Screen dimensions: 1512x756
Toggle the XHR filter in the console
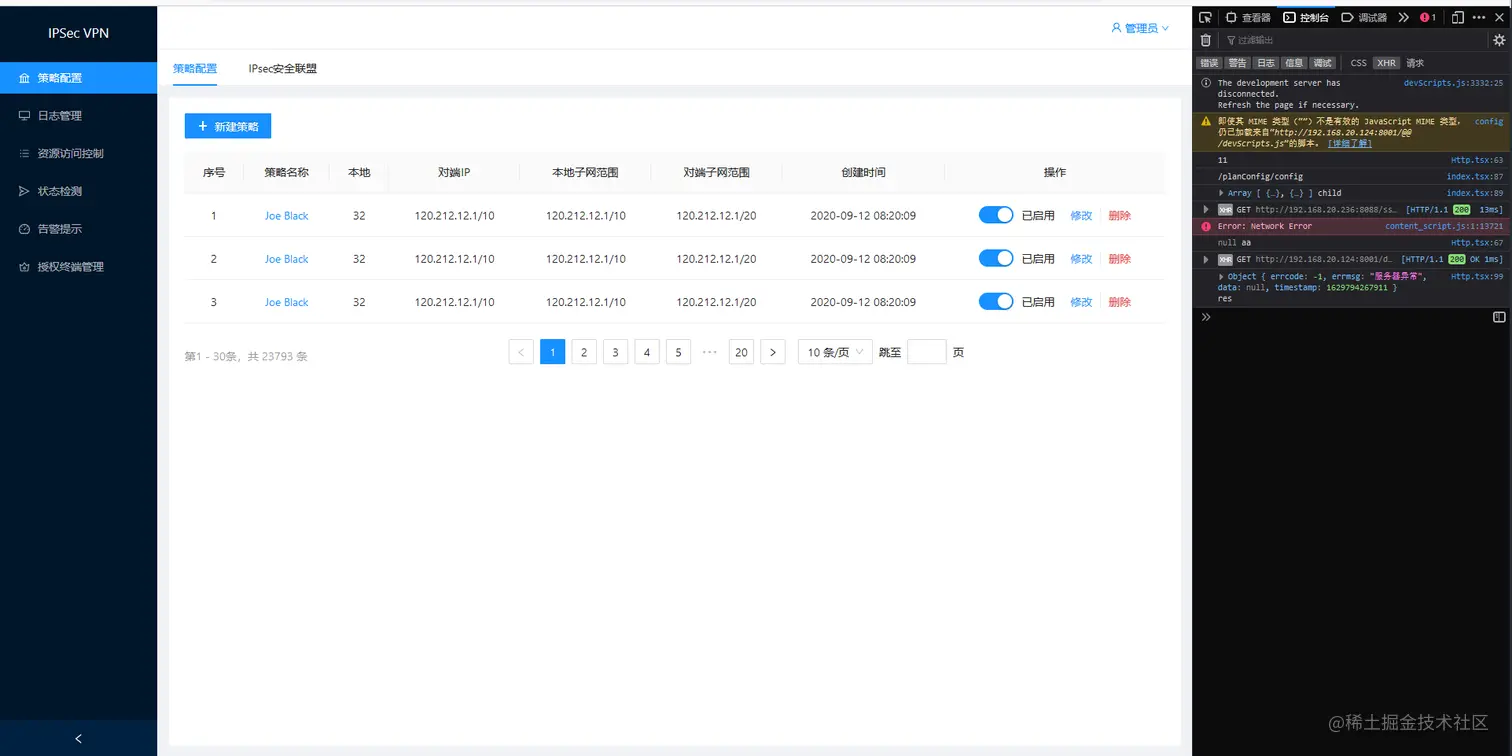[x=1387, y=62]
